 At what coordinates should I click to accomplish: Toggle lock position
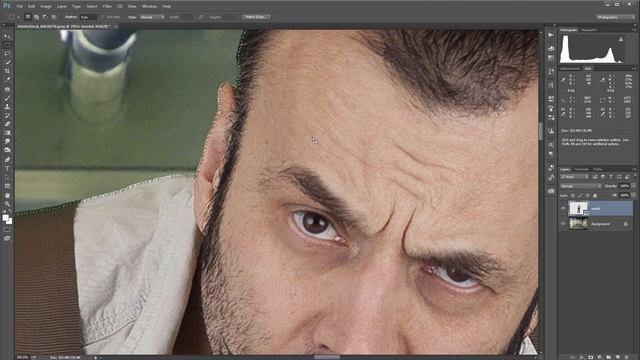[x=587, y=196]
